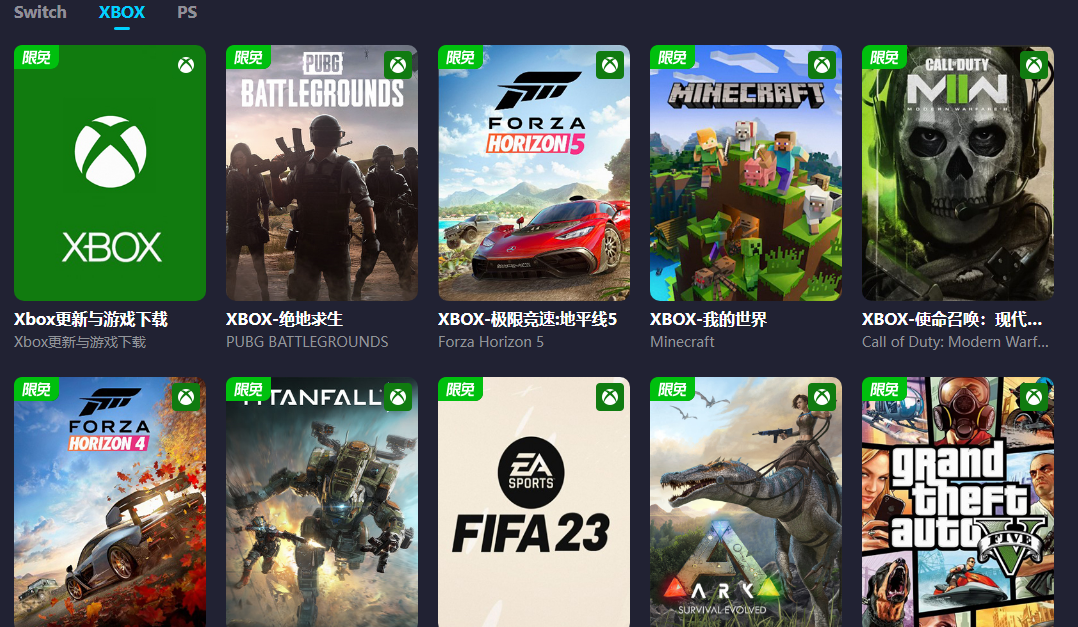This screenshot has height=627, width=1078.
Task: Click Xbox badge icon on Forza Horizon 5 card
Action: pos(610,65)
